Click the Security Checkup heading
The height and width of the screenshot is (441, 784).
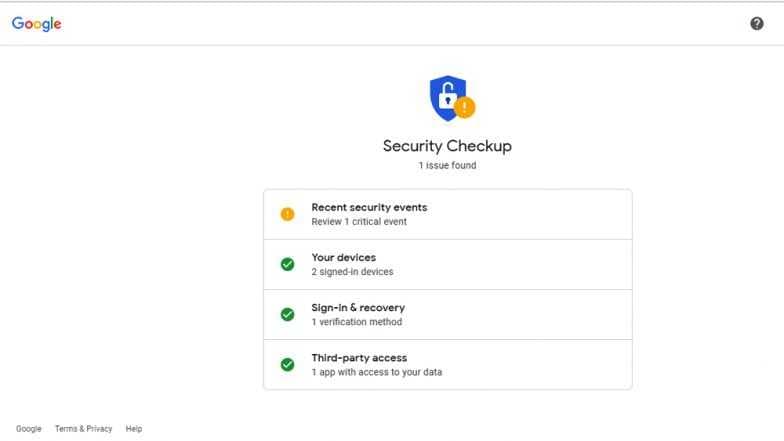click(448, 146)
